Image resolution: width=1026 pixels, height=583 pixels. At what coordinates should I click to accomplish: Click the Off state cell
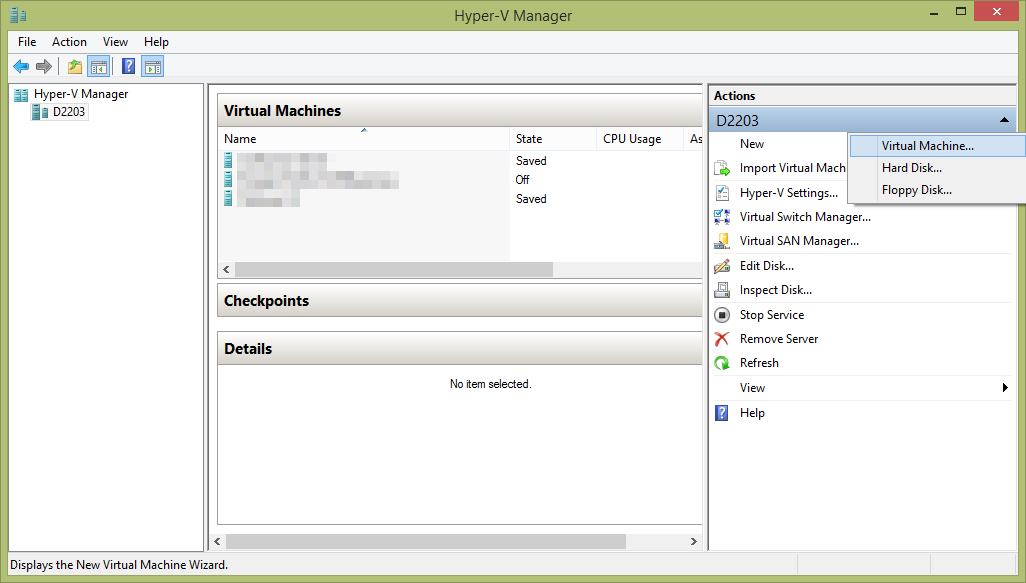[522, 179]
